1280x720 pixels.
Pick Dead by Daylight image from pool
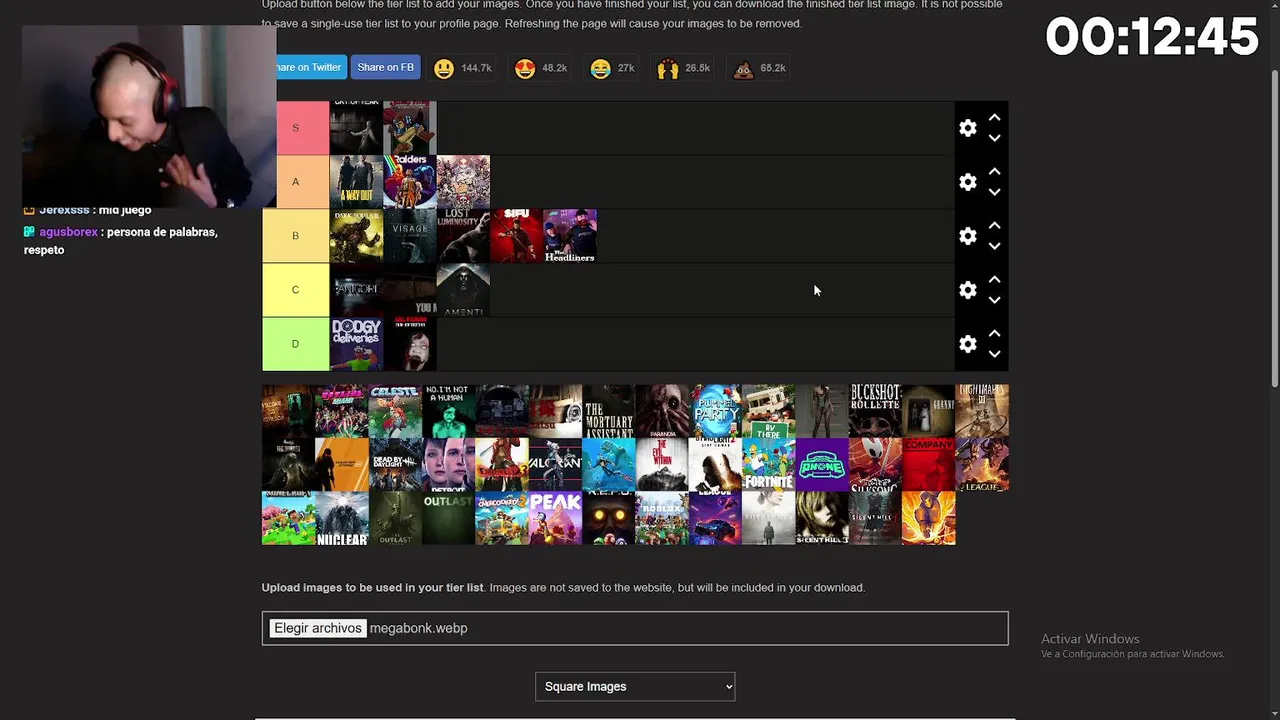pyautogui.click(x=395, y=465)
